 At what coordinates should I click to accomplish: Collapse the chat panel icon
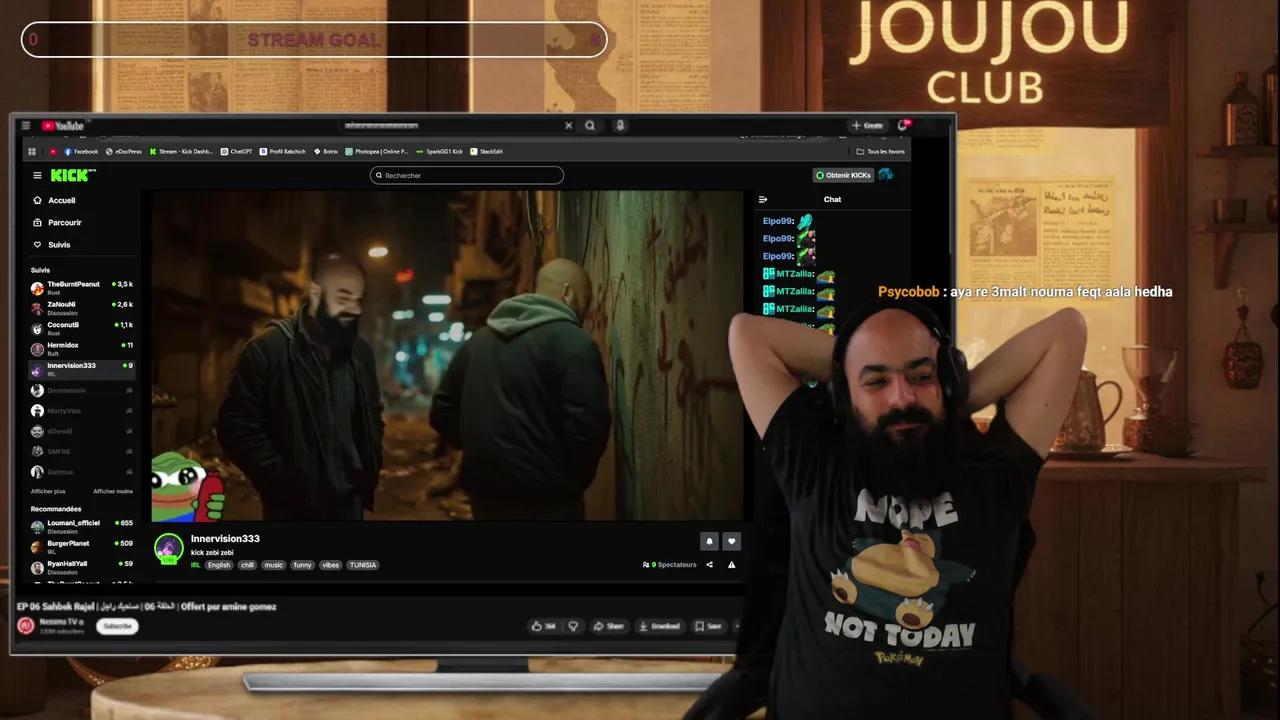pos(763,199)
